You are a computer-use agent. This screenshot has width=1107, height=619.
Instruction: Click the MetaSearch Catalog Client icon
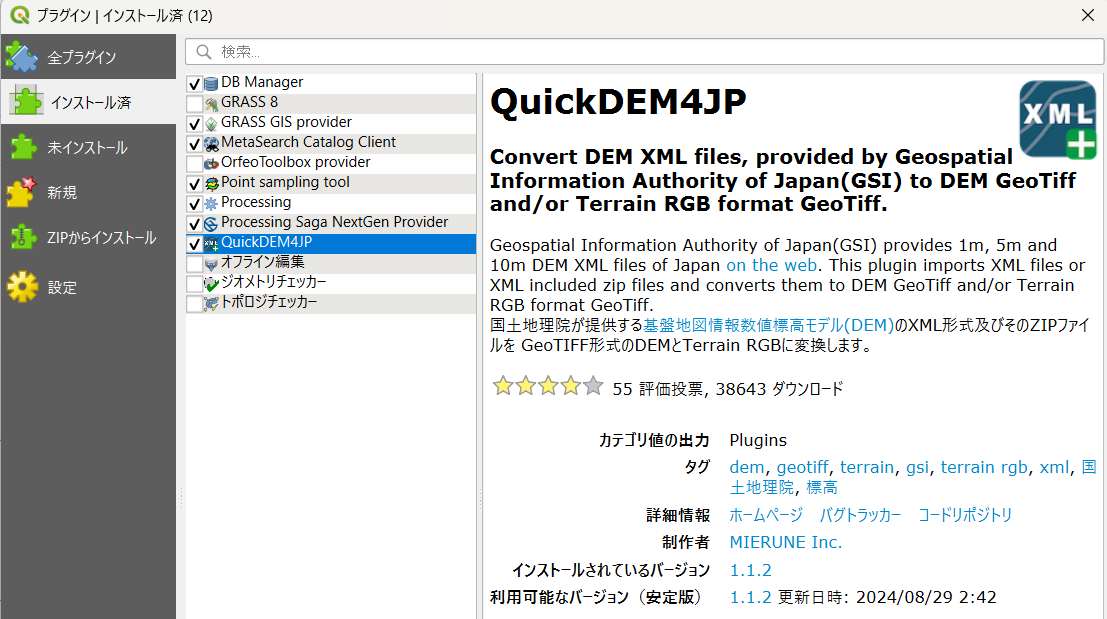[211, 144]
